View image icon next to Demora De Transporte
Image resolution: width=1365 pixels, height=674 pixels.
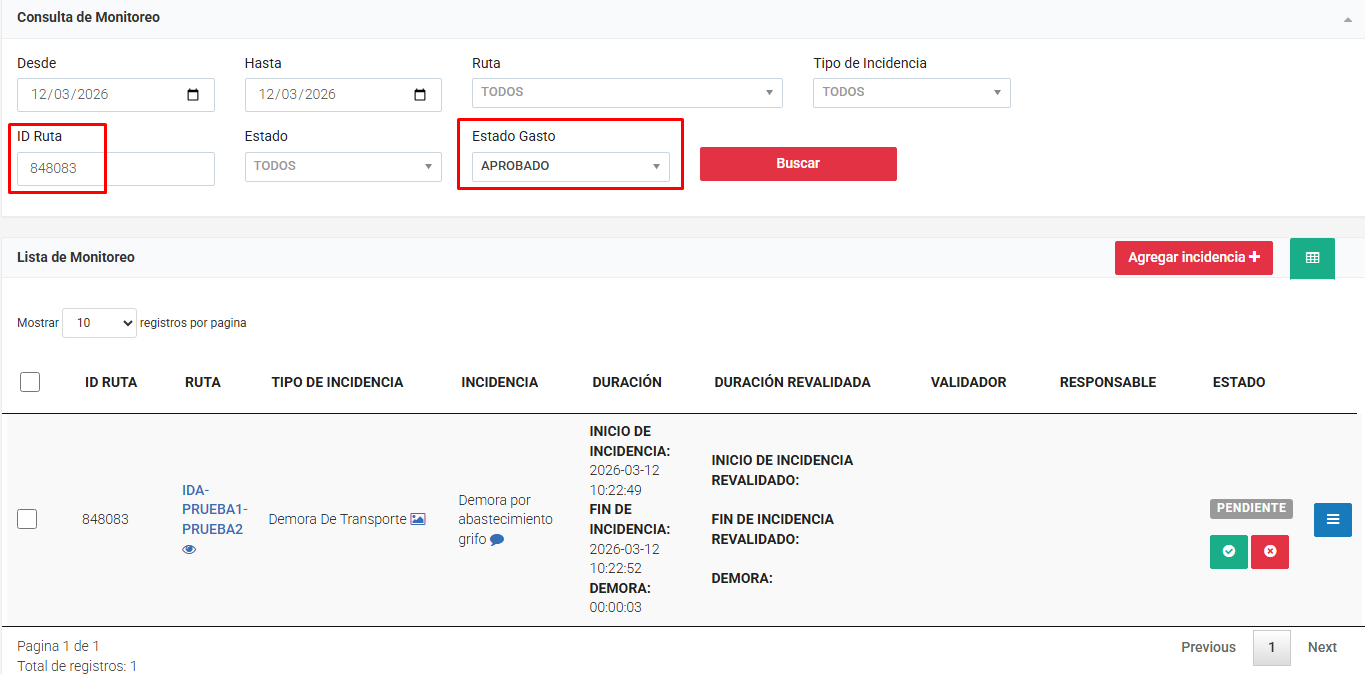point(418,519)
